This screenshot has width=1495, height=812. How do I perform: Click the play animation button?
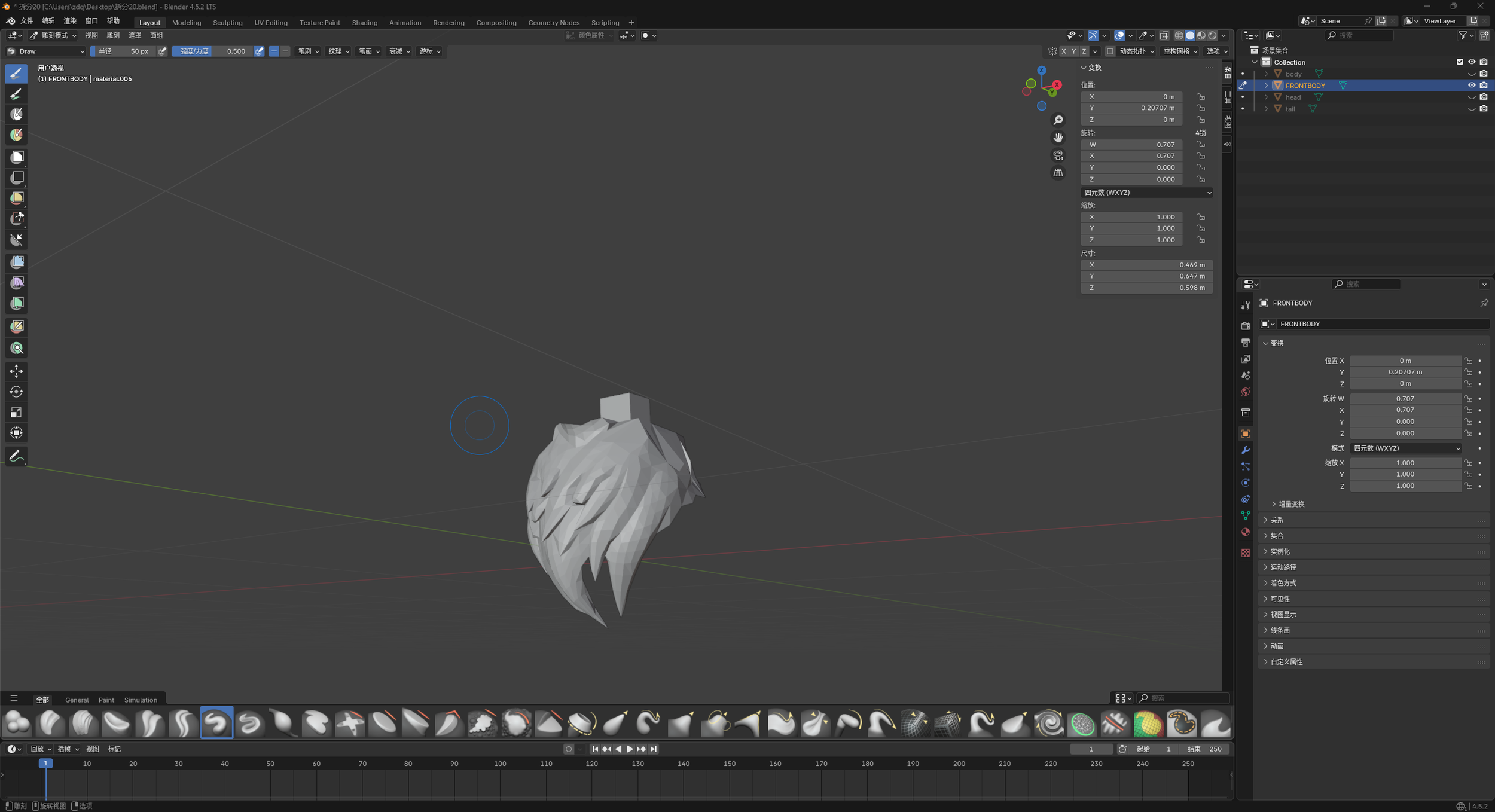[x=630, y=749]
